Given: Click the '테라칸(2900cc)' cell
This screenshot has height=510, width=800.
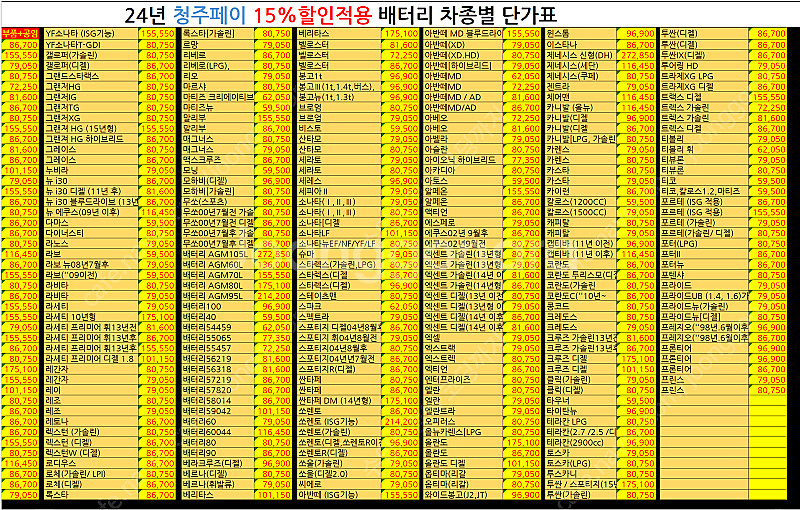Looking at the screenshot, I should click(x=581, y=442).
